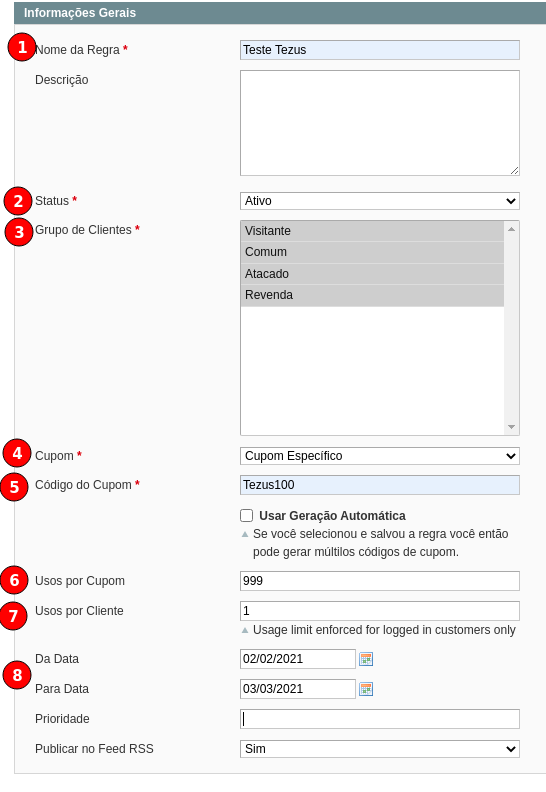This screenshot has width=546, height=792.
Task: Select Atacado in the customer group list
Action: pyautogui.click(x=373, y=274)
